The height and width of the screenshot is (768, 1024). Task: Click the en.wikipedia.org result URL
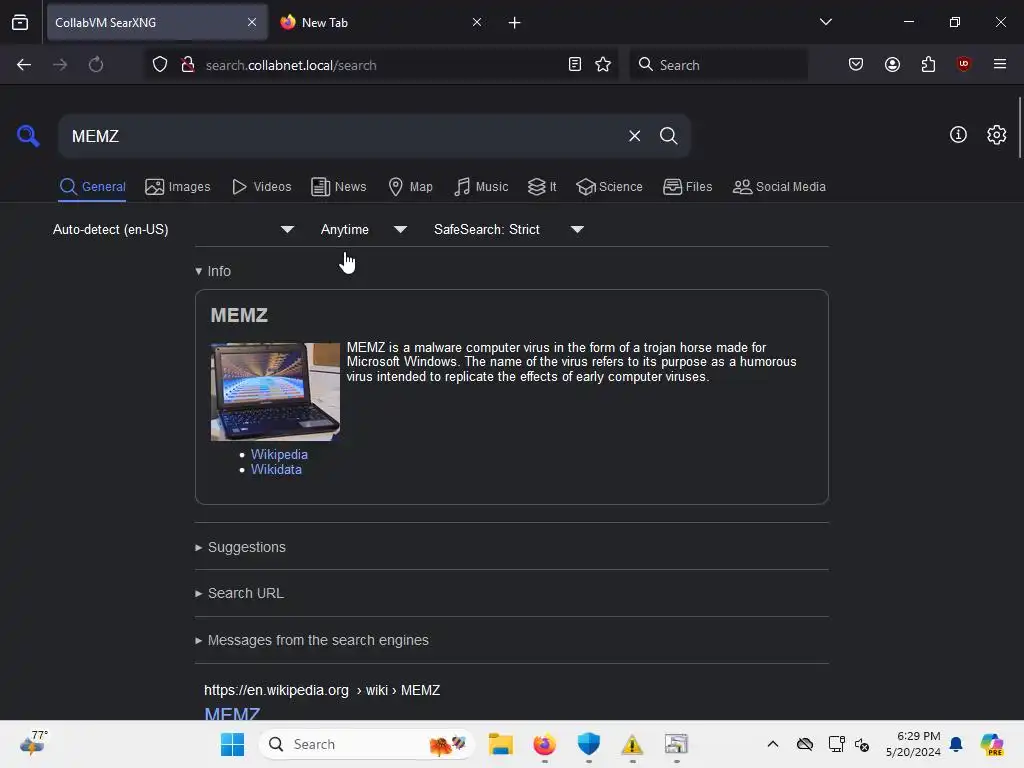pyautogui.click(x=322, y=690)
